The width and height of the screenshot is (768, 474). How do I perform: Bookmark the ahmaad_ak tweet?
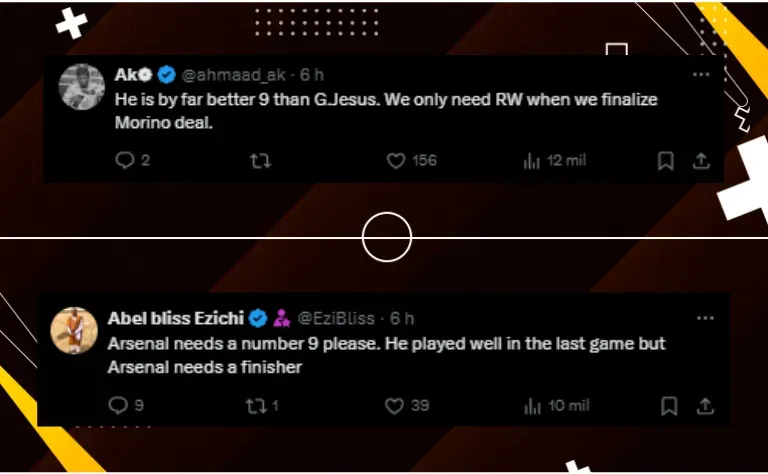pos(665,161)
